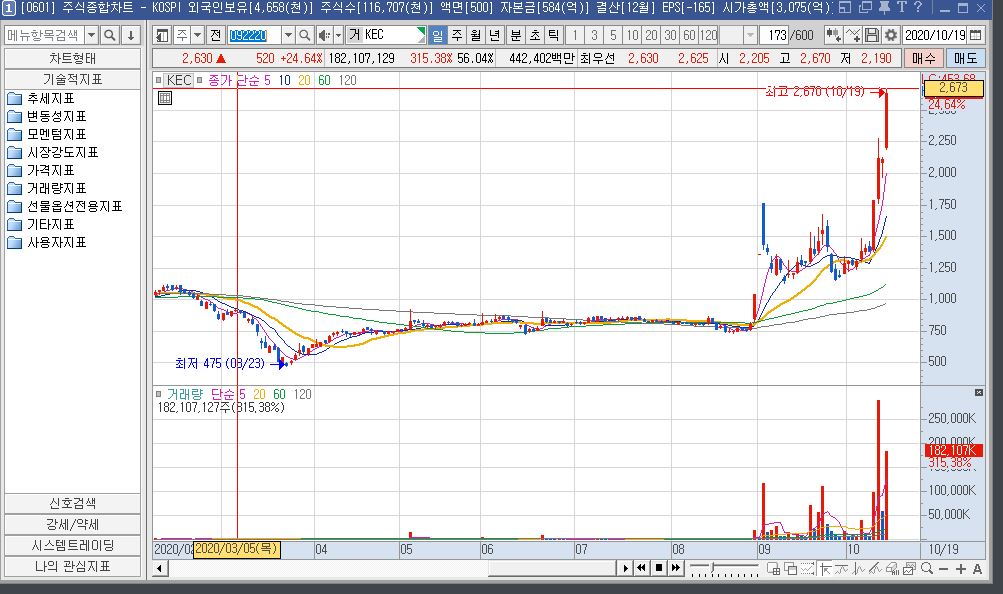Select the daily 일 period toggle
The image size is (1003, 594).
[x=438, y=35]
